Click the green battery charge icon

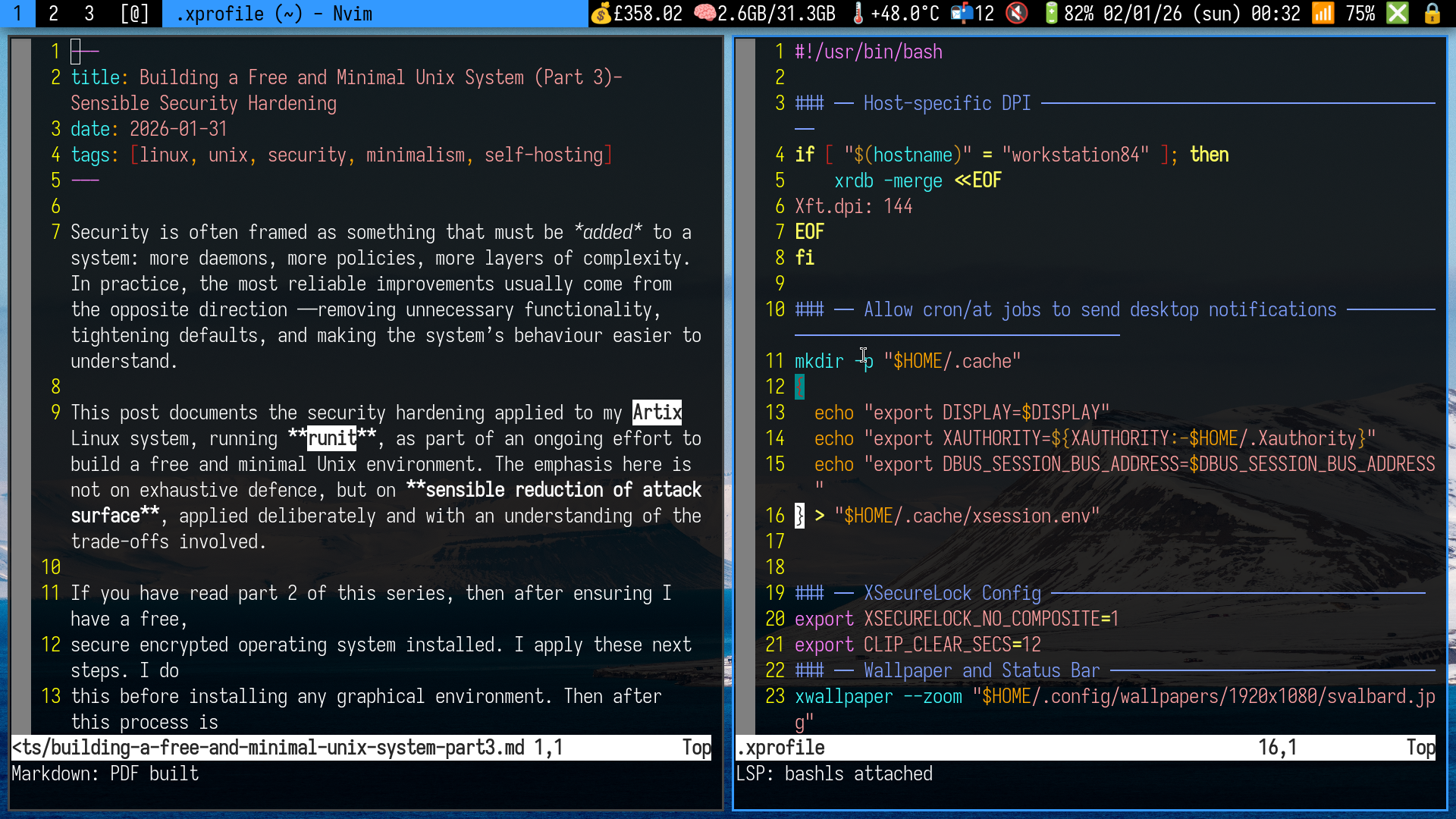[x=1050, y=13]
